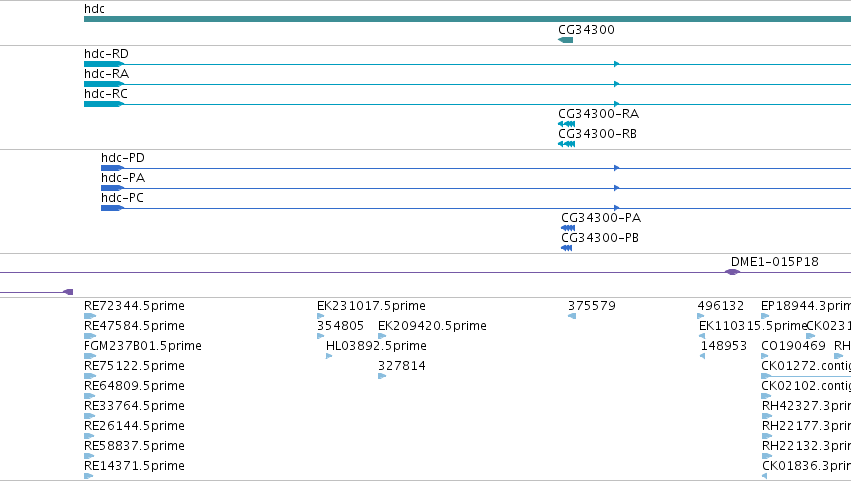Image resolution: width=851 pixels, height=481 pixels.
Task: Select the hdc-PC protein feature
Action: pyautogui.click(x=476, y=208)
